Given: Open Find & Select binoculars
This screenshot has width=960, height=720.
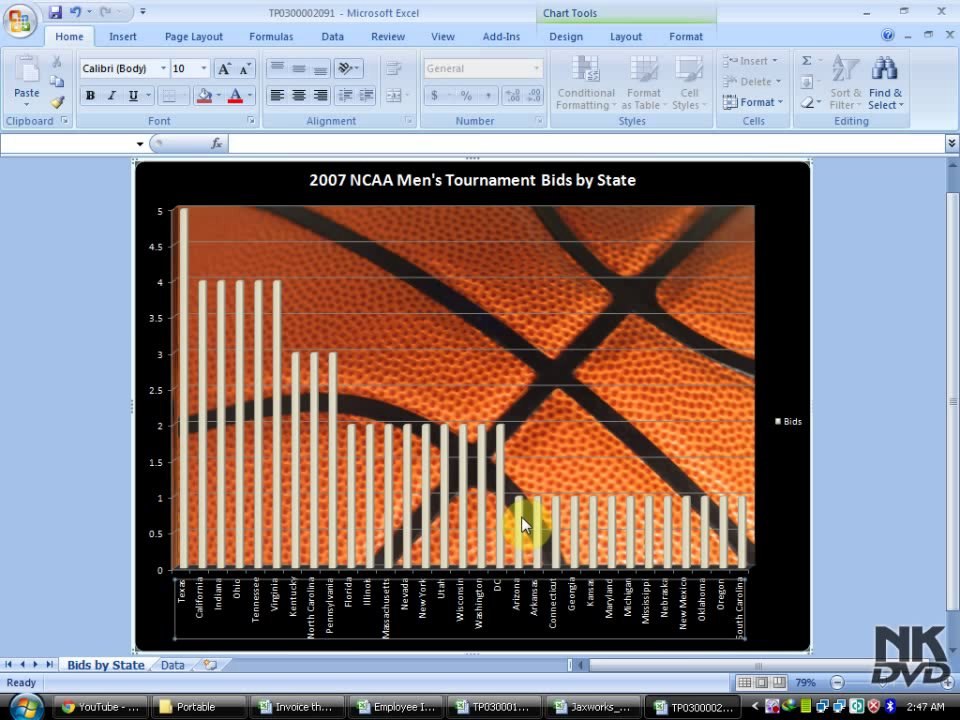Looking at the screenshot, I should coord(885,83).
